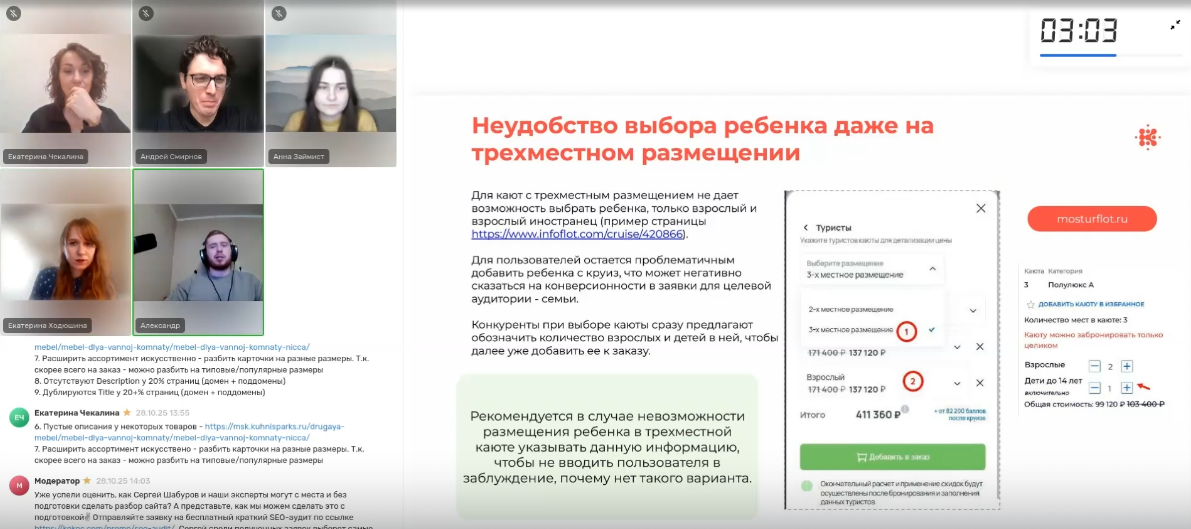Click the total price 411 360 ₽
Image resolution: width=1191 pixels, height=529 pixels.
[878, 415]
